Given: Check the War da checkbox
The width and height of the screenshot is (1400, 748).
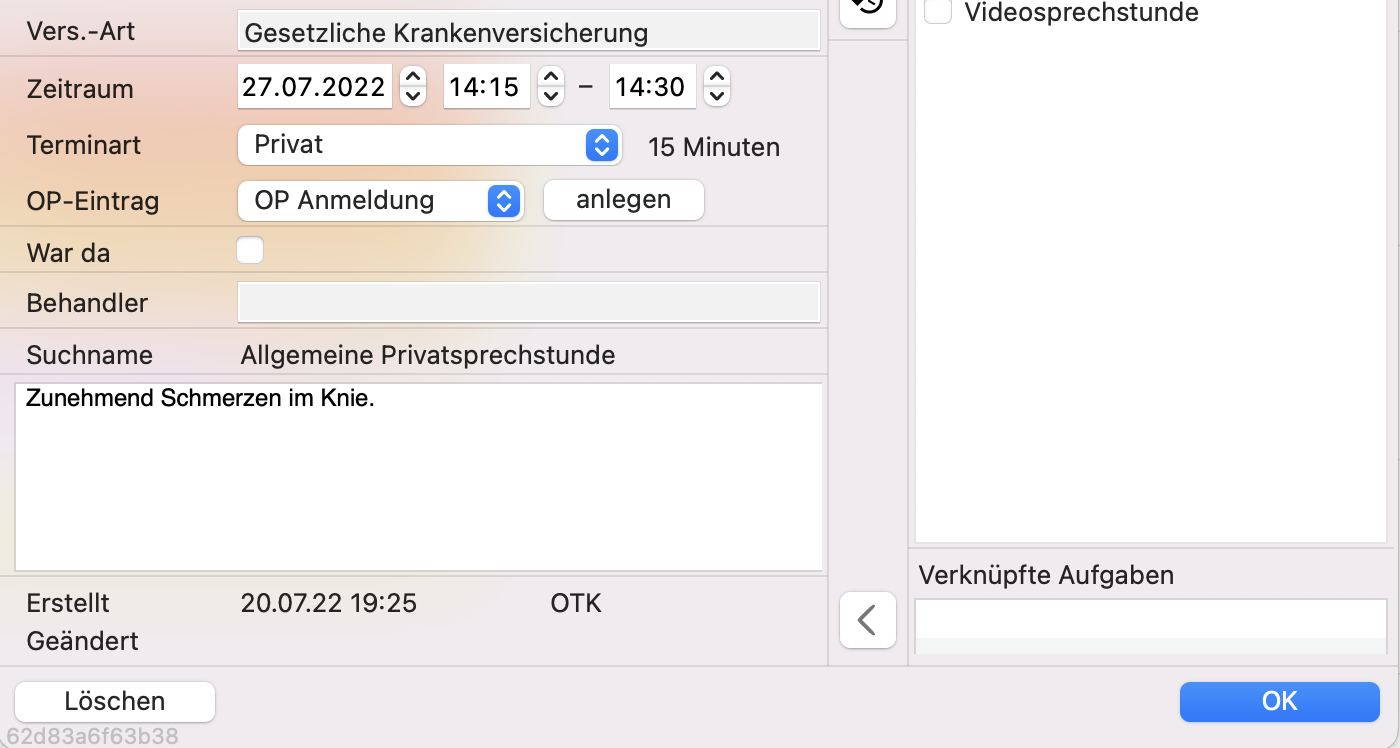Looking at the screenshot, I should click(250, 250).
